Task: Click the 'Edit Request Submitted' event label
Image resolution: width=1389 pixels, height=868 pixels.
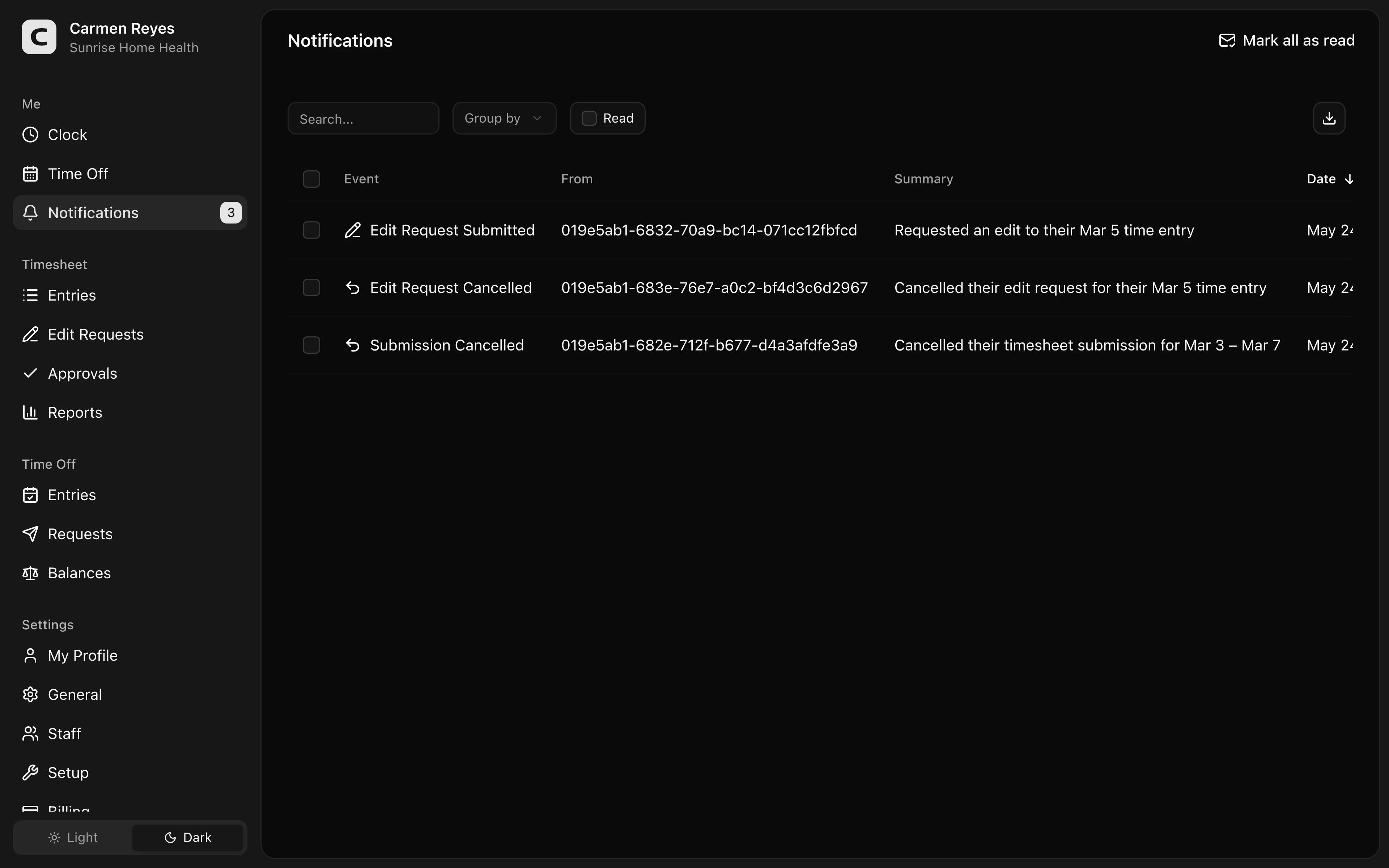Action: (452, 230)
